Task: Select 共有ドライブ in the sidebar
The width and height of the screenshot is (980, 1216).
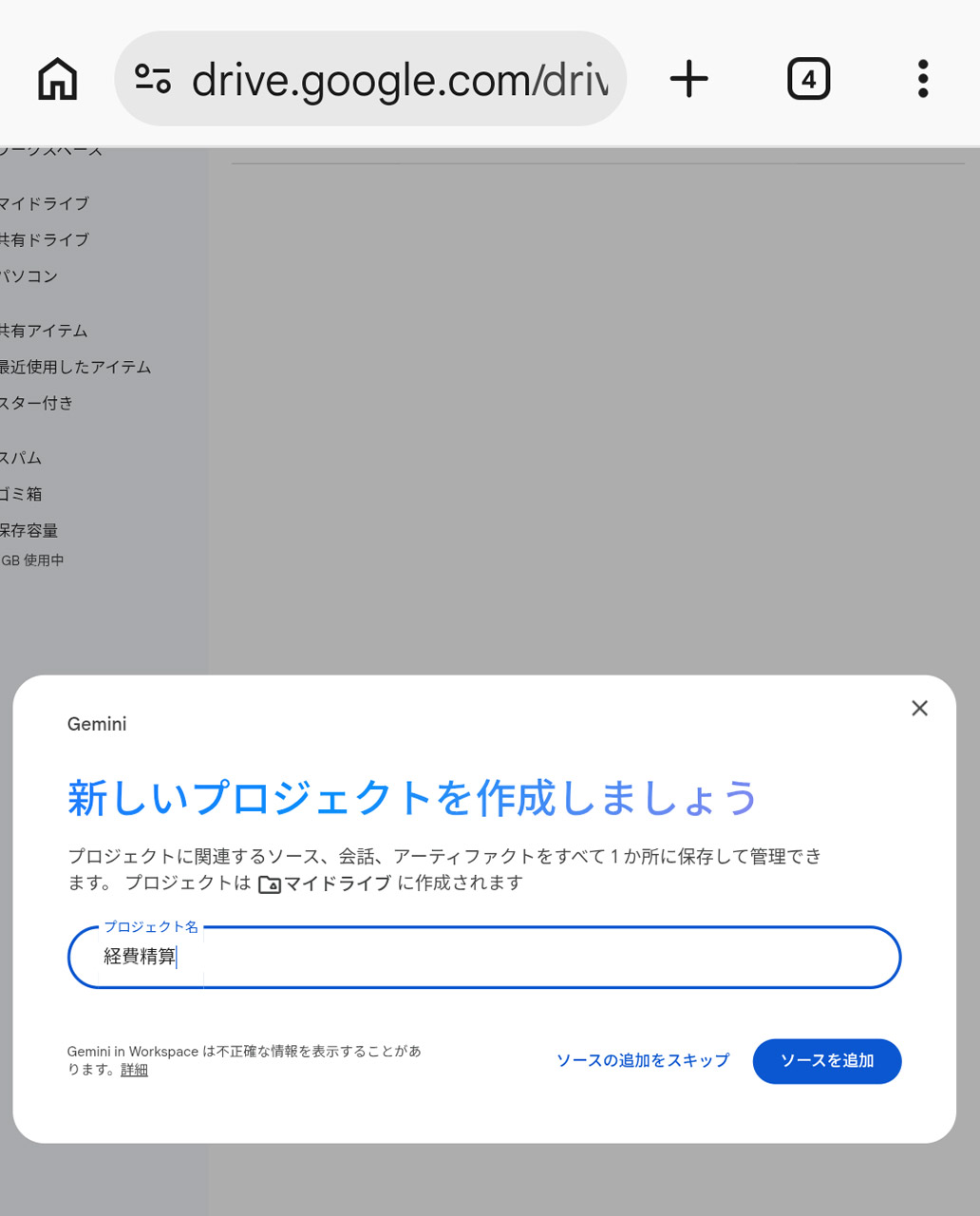Action: tap(45, 239)
